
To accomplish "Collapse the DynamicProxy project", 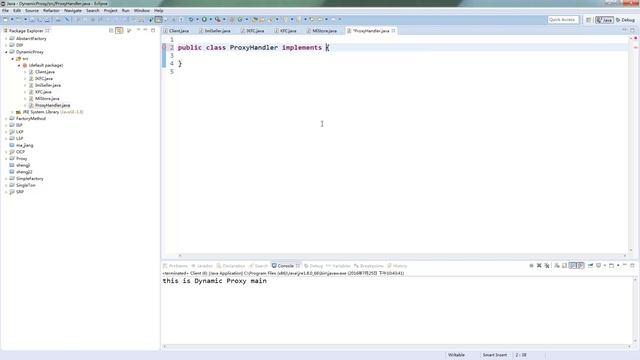I will click(6, 52).
